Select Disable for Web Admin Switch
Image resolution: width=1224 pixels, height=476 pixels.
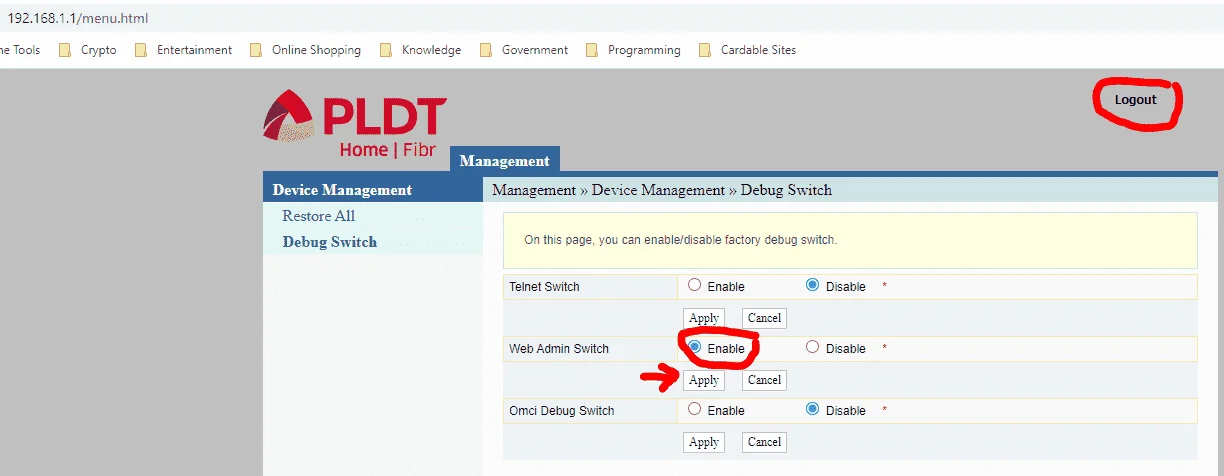click(812, 347)
